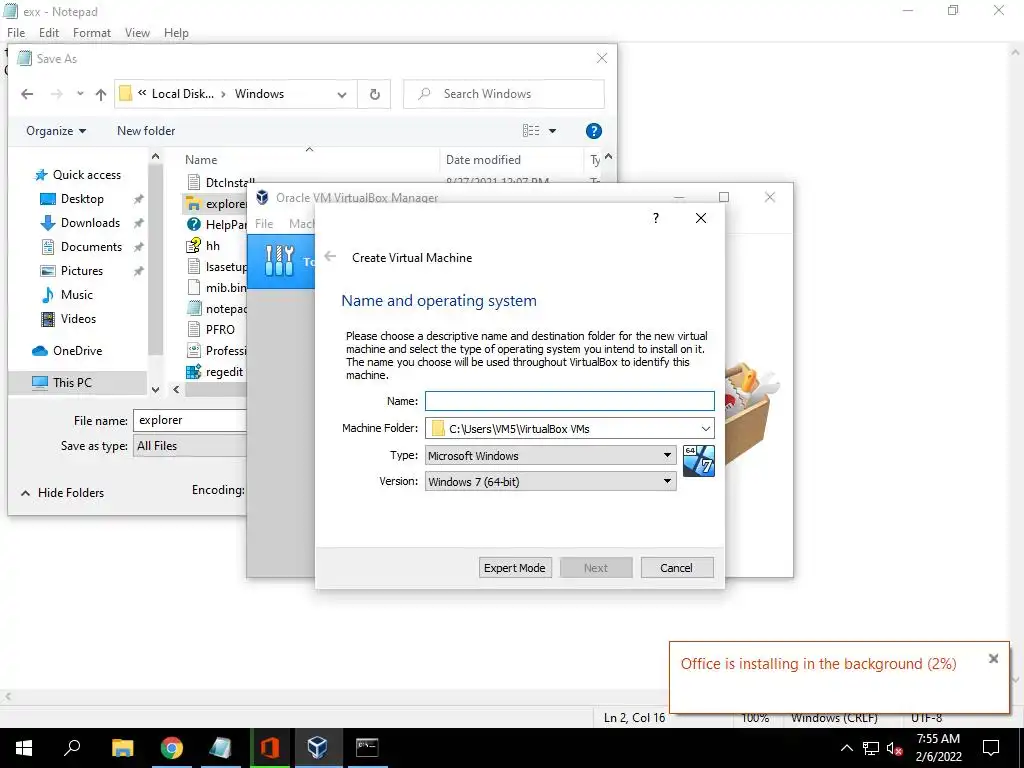The image size is (1024, 768).
Task: Dismiss the Office installing notification
Action: (x=993, y=659)
